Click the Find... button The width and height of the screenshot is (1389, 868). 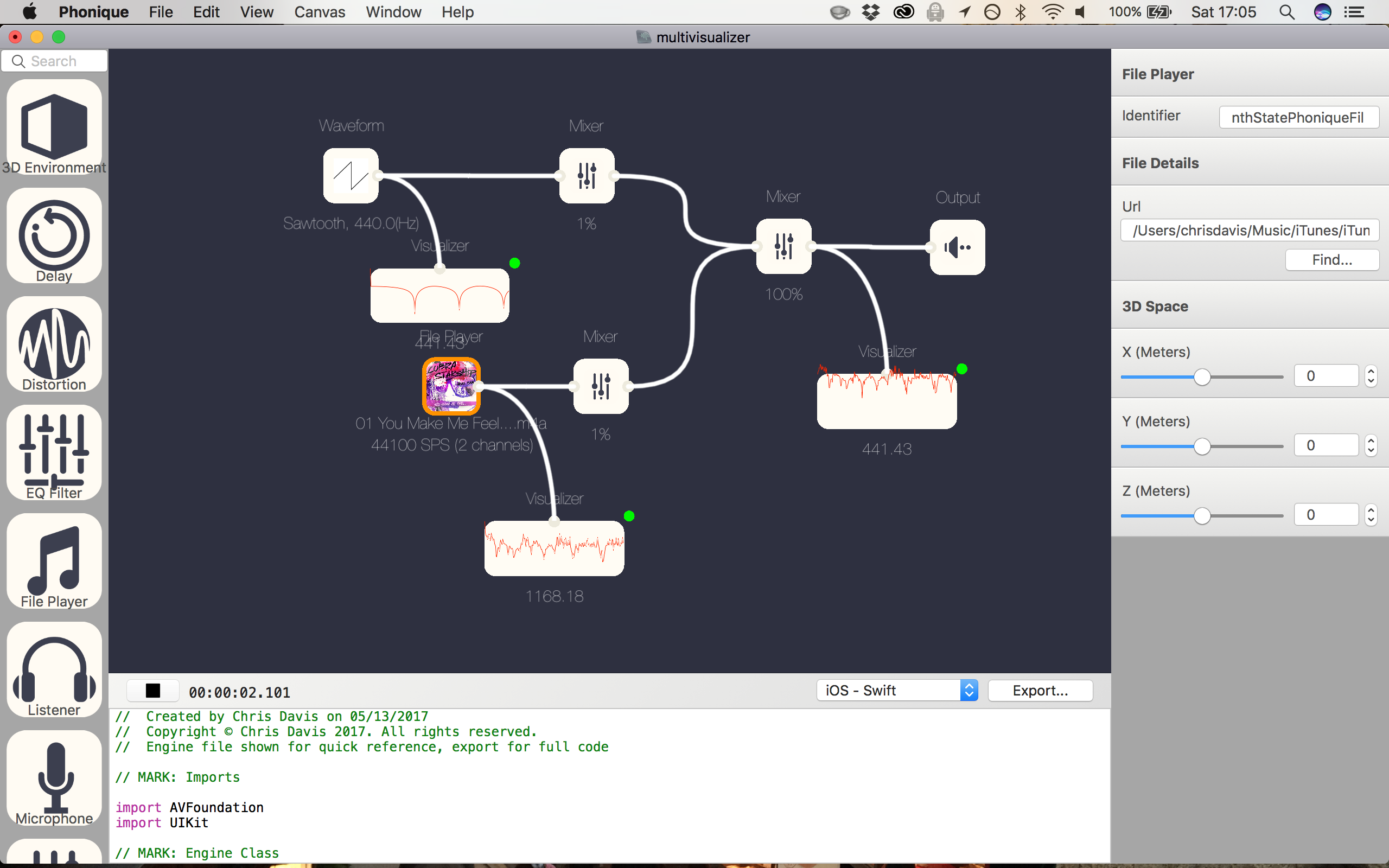(1331, 260)
